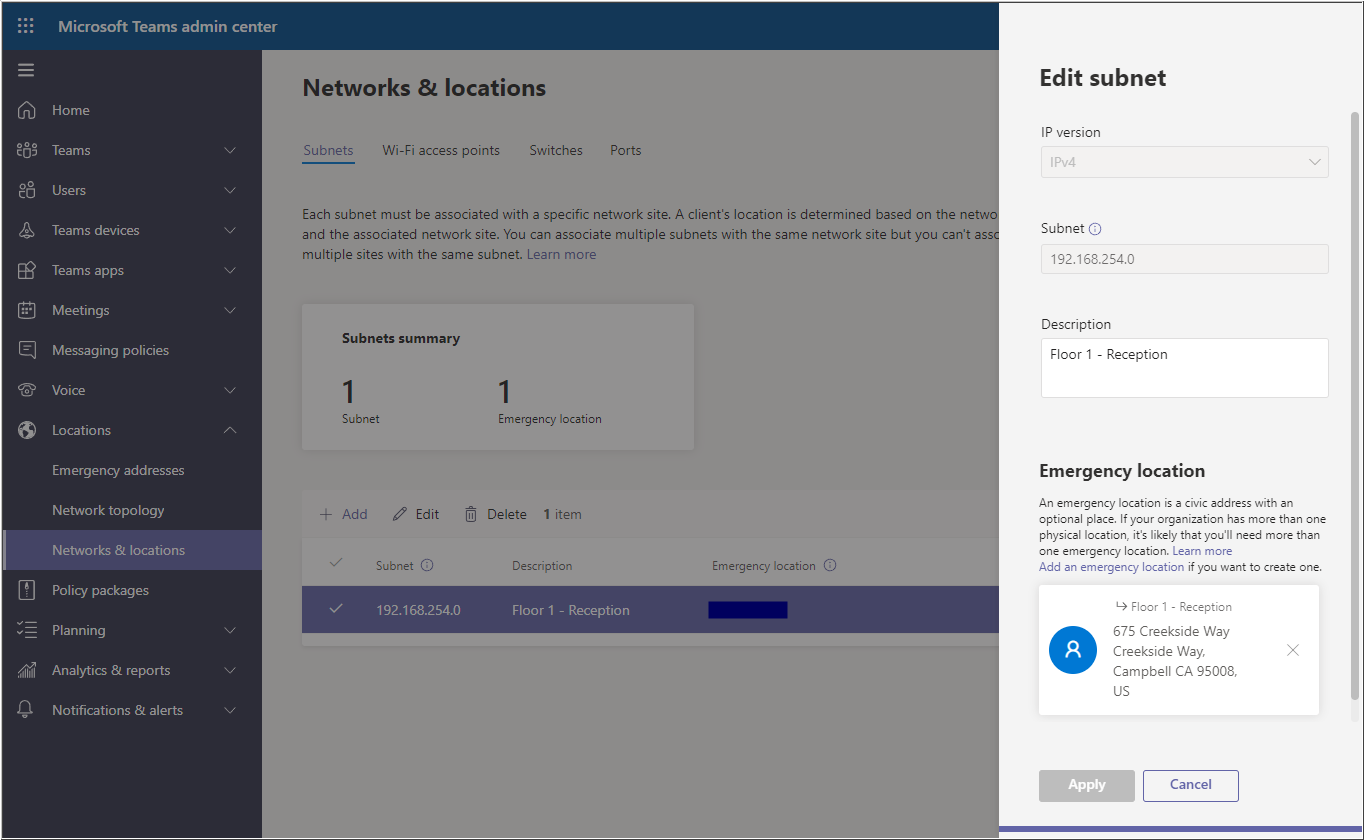The width and height of the screenshot is (1364, 840).
Task: Expand the Teams devices chevron
Action: coord(230,230)
